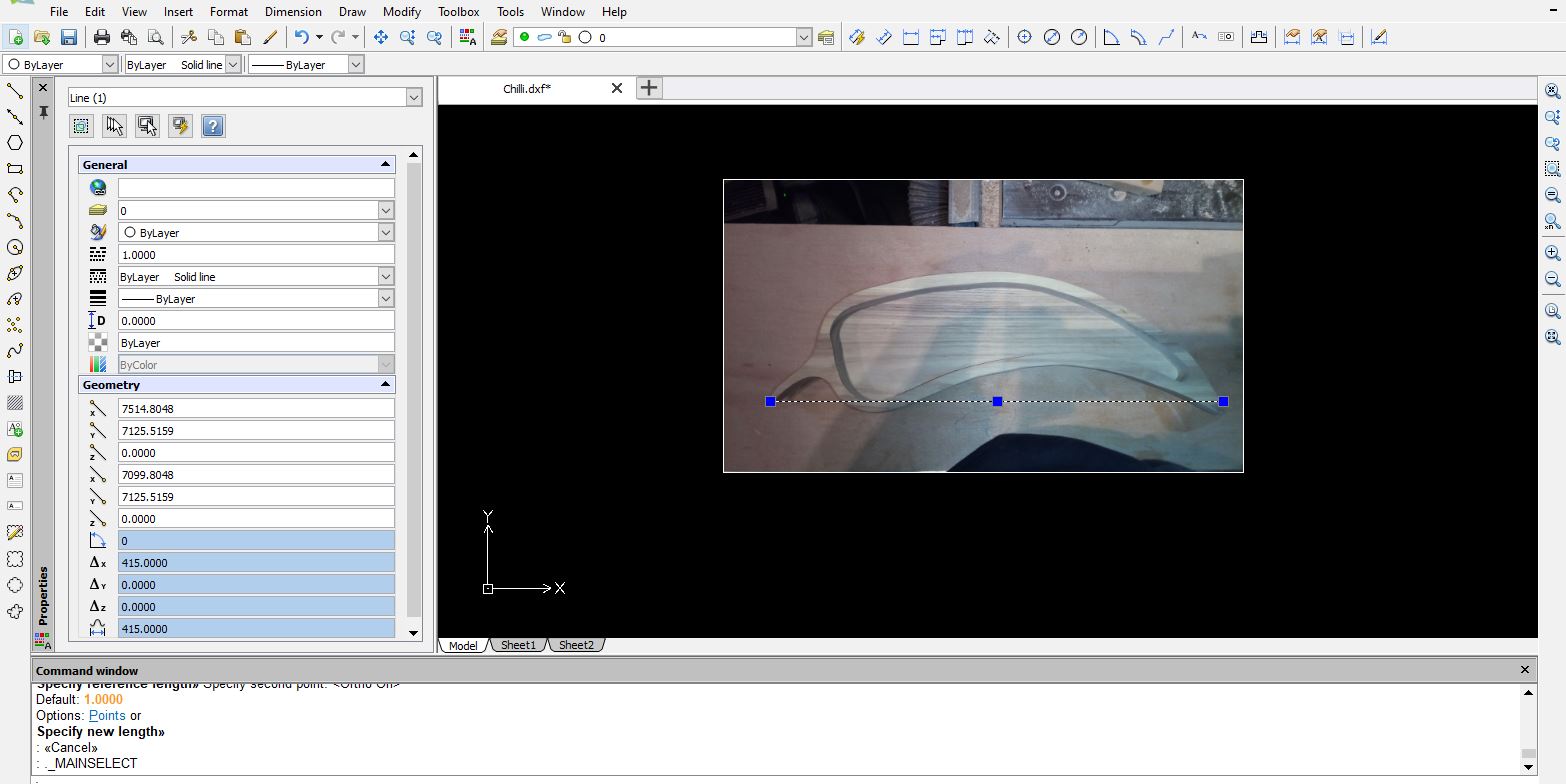The width and height of the screenshot is (1566, 784).
Task: Switch to the Sheet1 tab
Action: click(518, 645)
